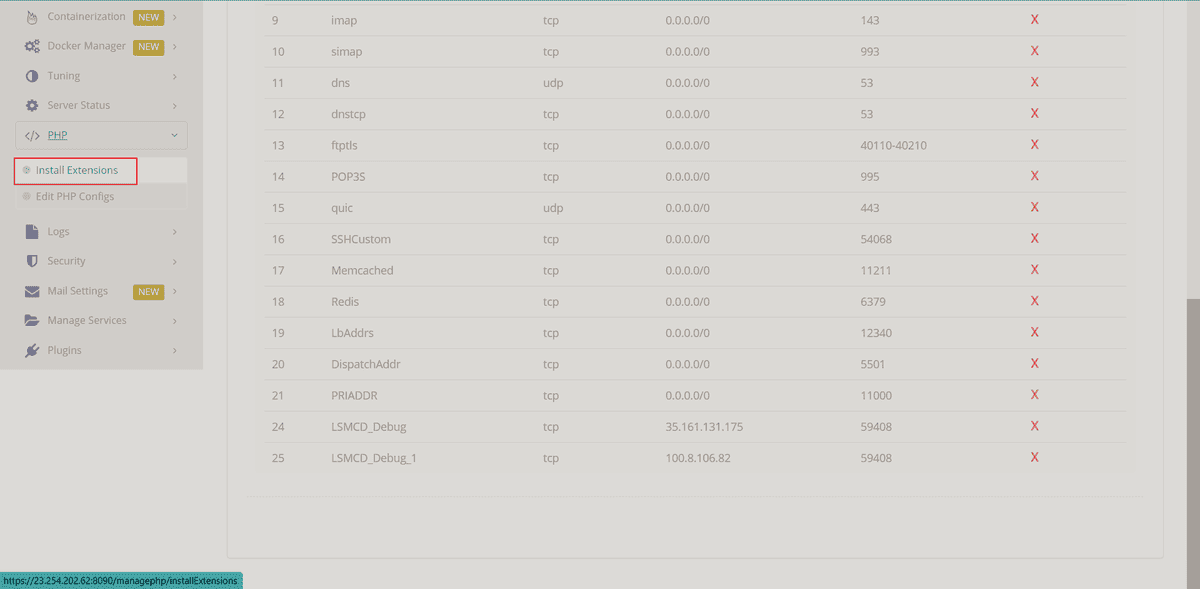
Task: Expand the Security submenu chevron
Action: [x=174, y=261]
